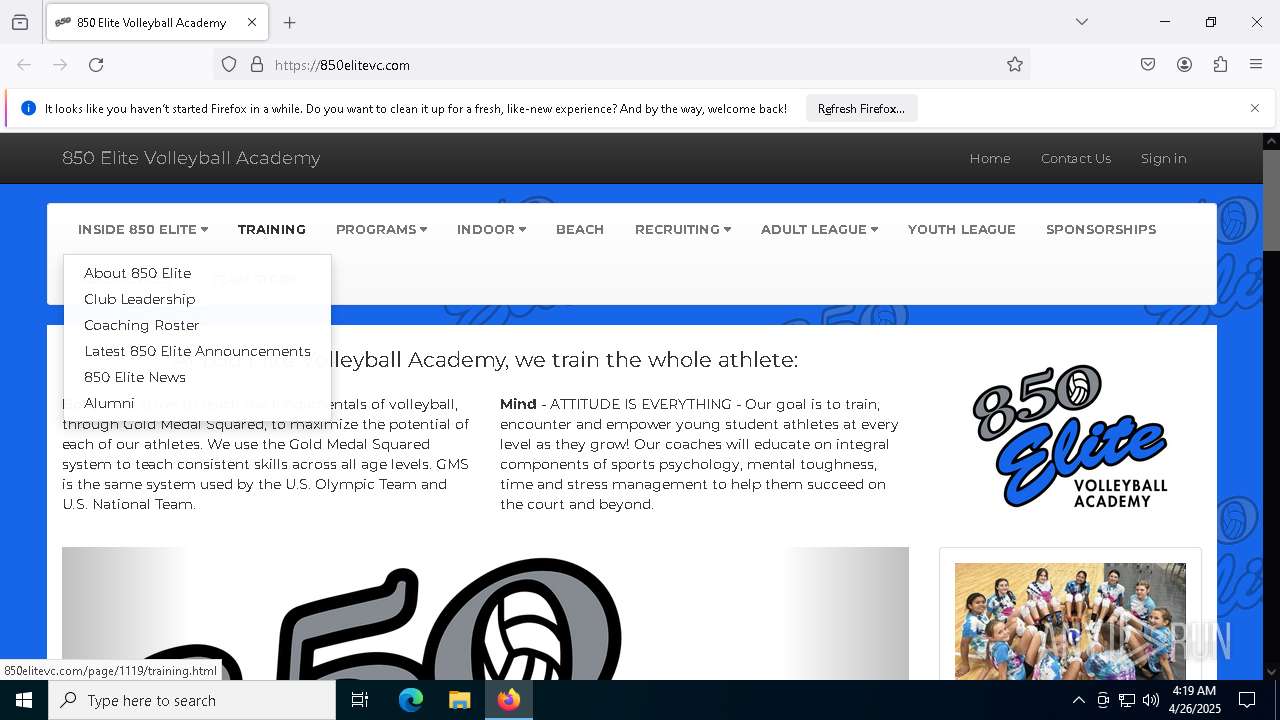
Task: Expand the RECRUITING dropdown menu
Action: (x=683, y=229)
